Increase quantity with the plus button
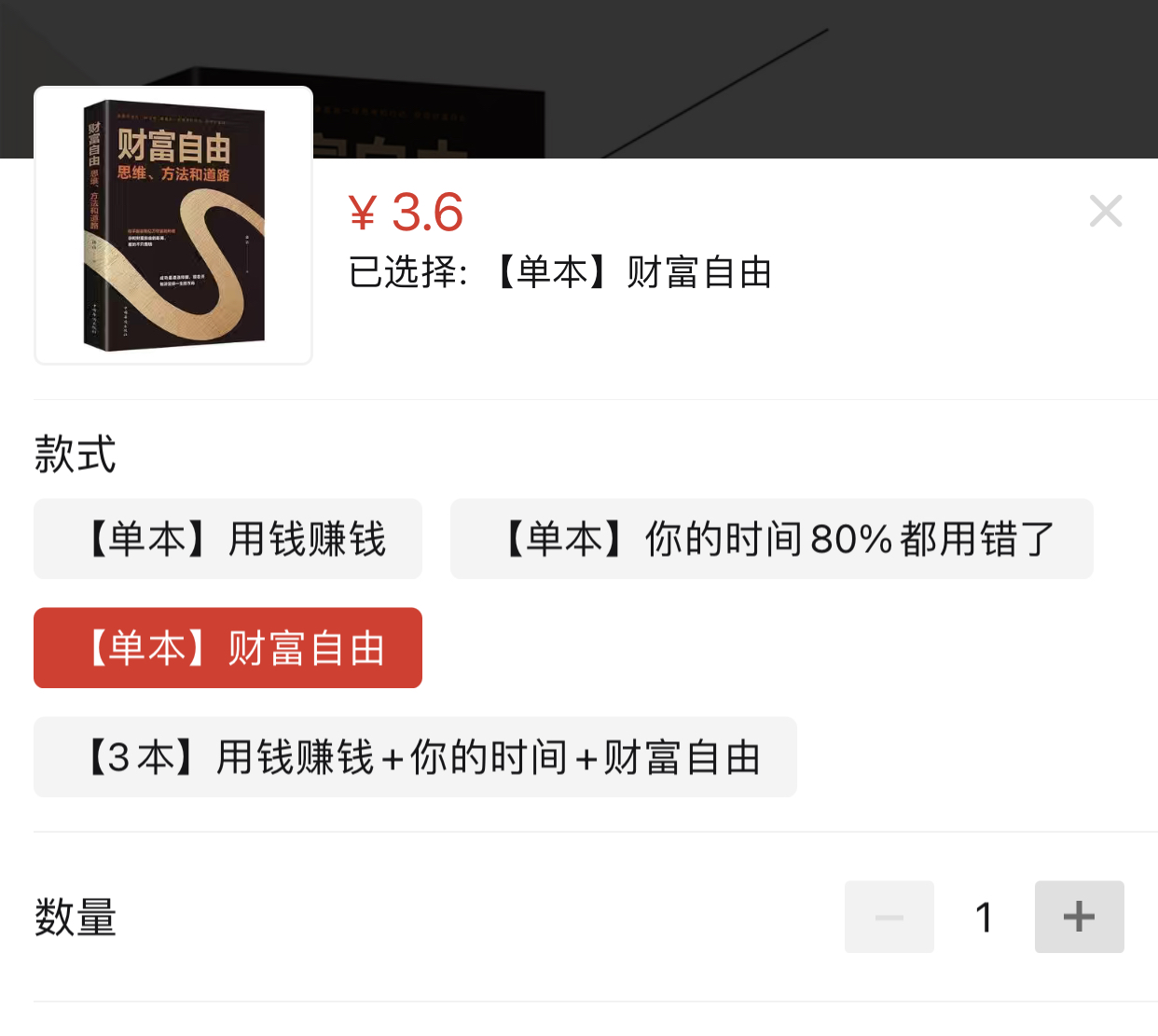Viewport: 1158px width, 1036px height. tap(1079, 917)
